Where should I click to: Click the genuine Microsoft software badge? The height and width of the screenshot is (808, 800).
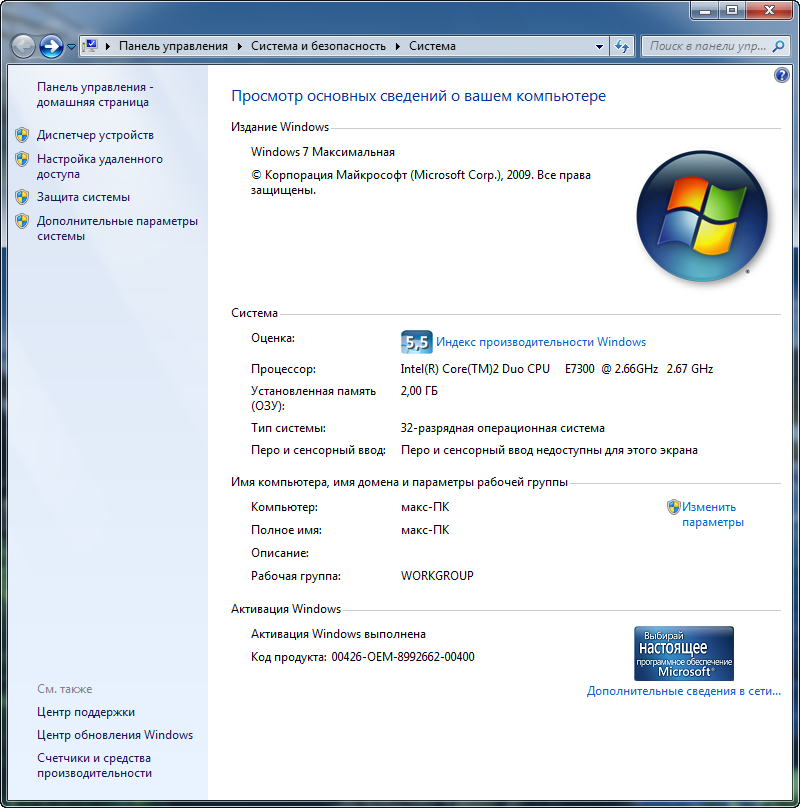click(x=684, y=653)
